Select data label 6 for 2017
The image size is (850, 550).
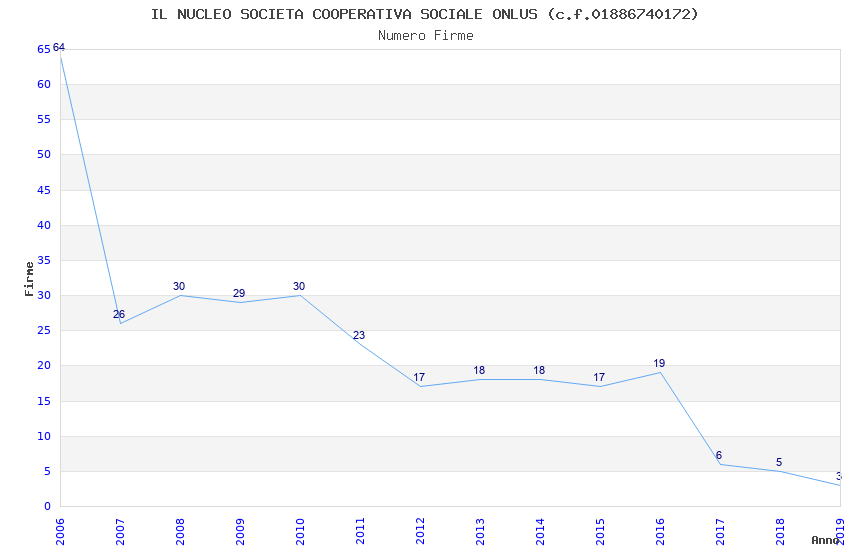(719, 455)
